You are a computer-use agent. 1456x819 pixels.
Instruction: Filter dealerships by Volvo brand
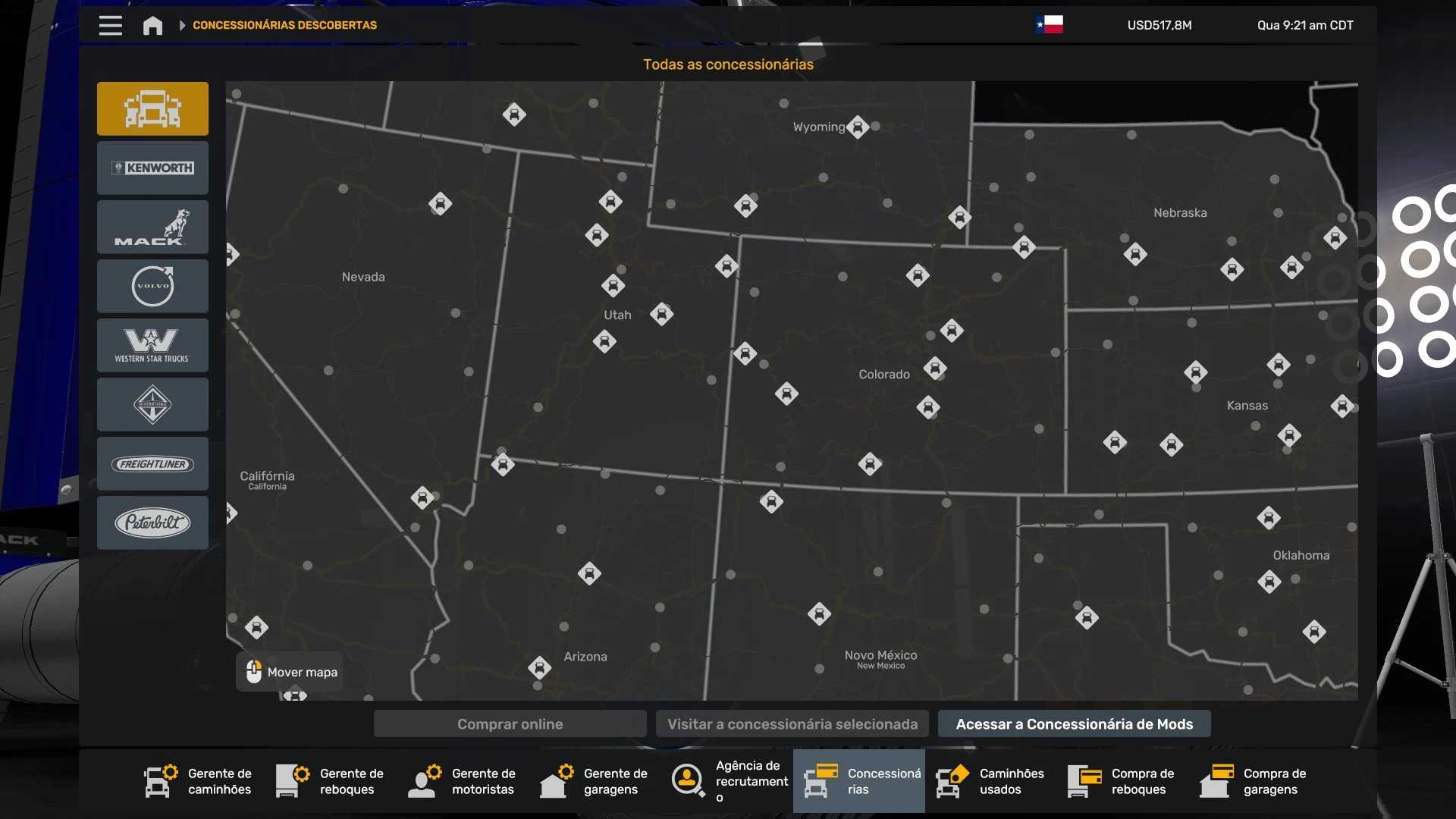152,286
